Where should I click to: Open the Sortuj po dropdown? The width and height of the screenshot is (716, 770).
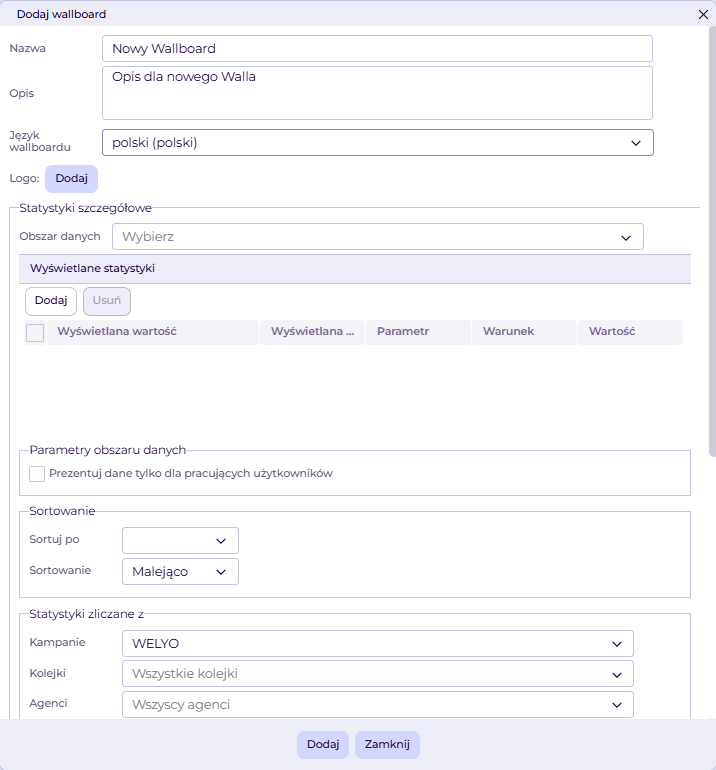(180, 541)
